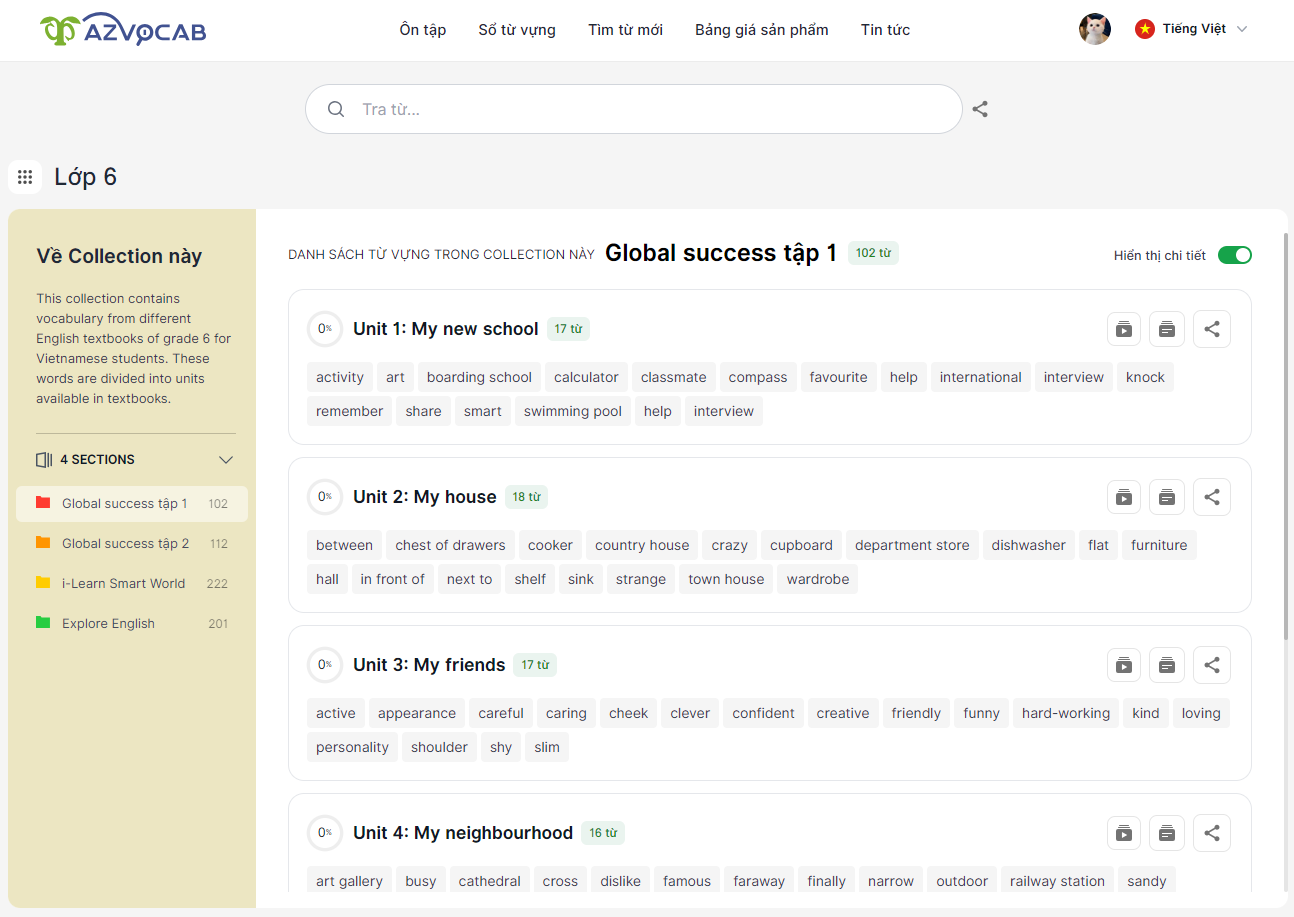Open Unit 4: My neighbourhood title

coord(463,833)
